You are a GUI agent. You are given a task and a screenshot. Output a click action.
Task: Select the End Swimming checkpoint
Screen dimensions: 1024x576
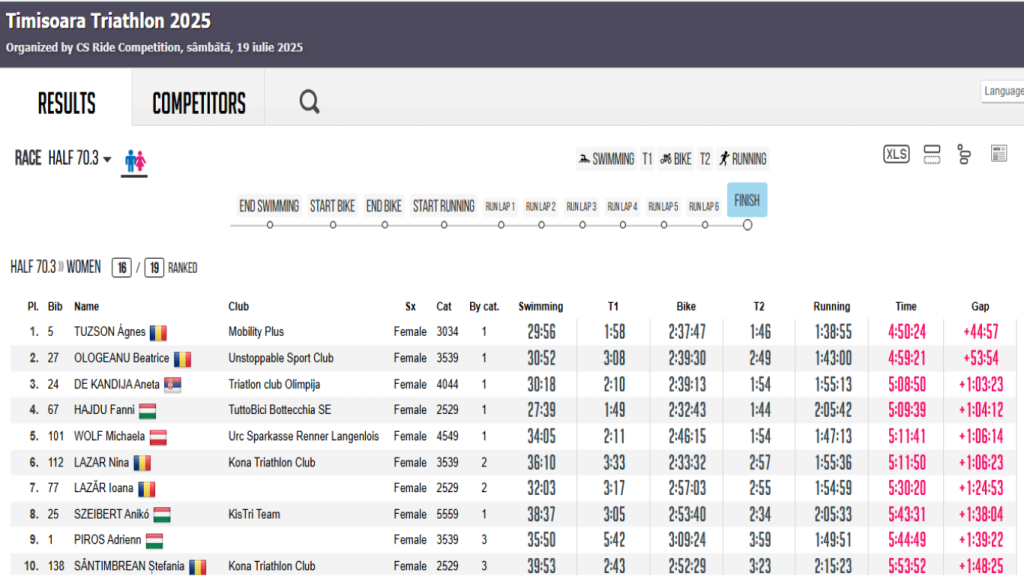[x=269, y=206]
